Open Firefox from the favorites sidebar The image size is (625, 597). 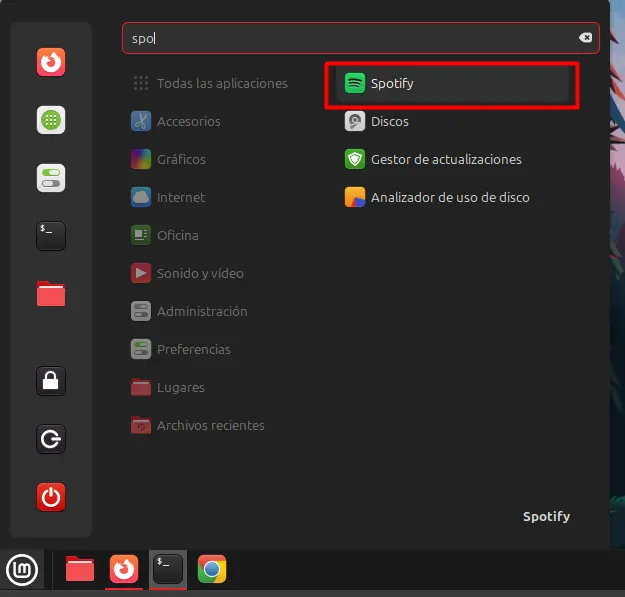point(51,63)
